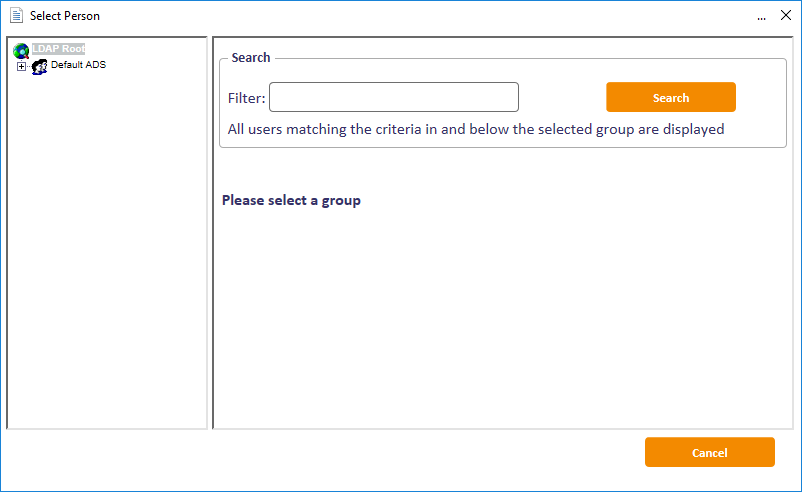This screenshot has width=802, height=492.
Task: Select the Default ADS tree label
Action: tap(78, 65)
